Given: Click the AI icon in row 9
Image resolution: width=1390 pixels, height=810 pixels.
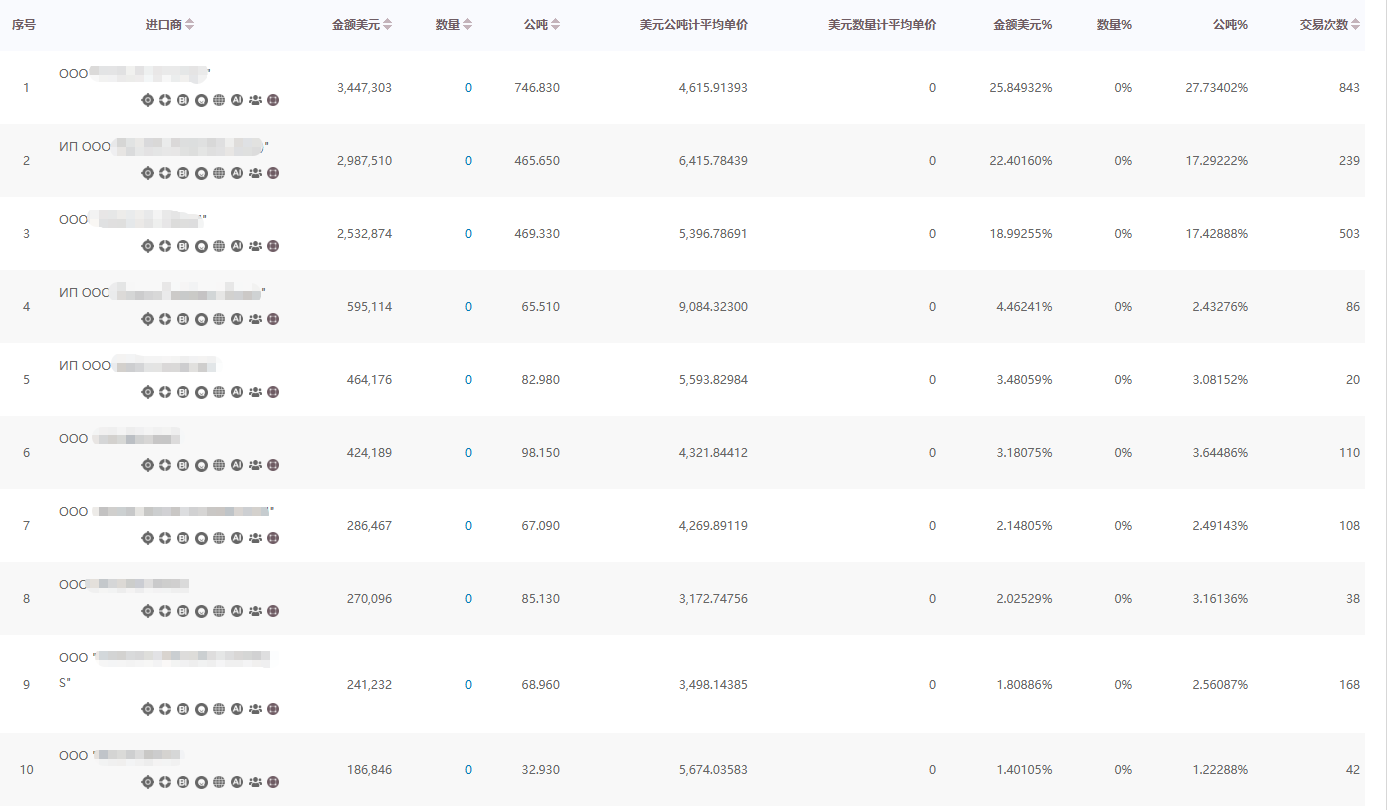Looking at the screenshot, I should [x=237, y=709].
